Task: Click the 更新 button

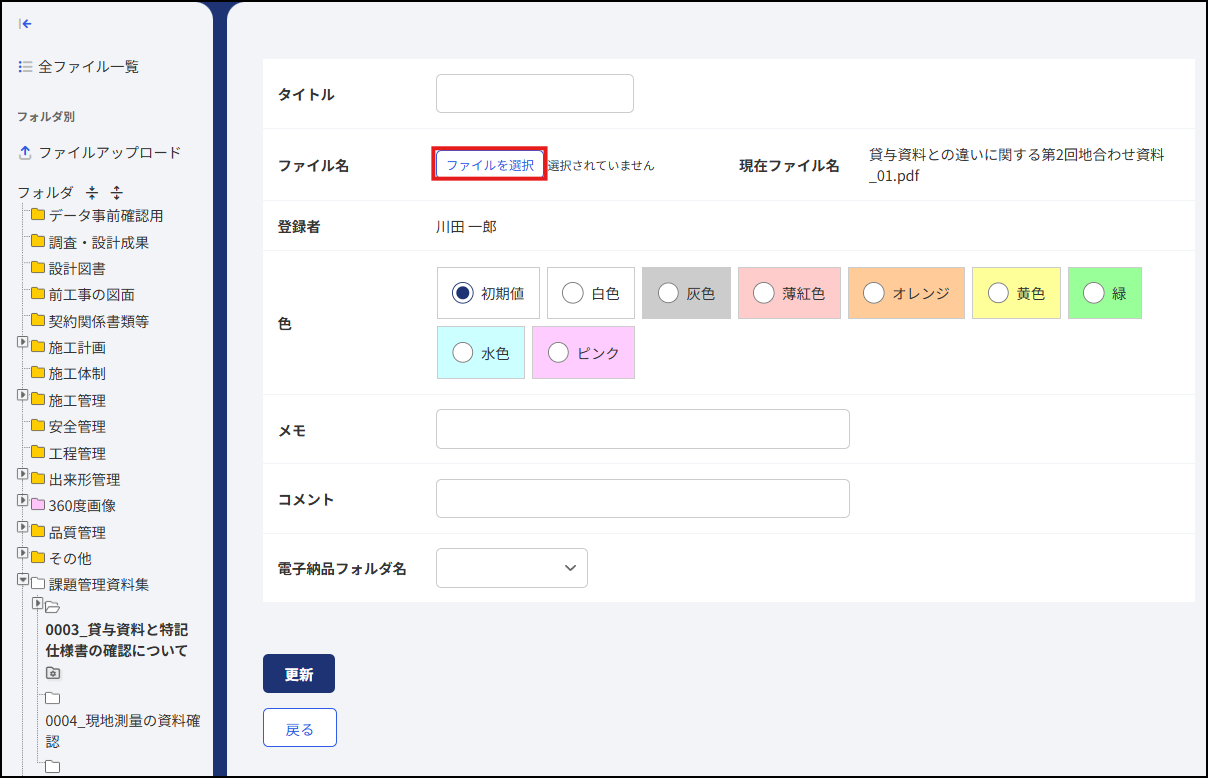Action: [299, 674]
